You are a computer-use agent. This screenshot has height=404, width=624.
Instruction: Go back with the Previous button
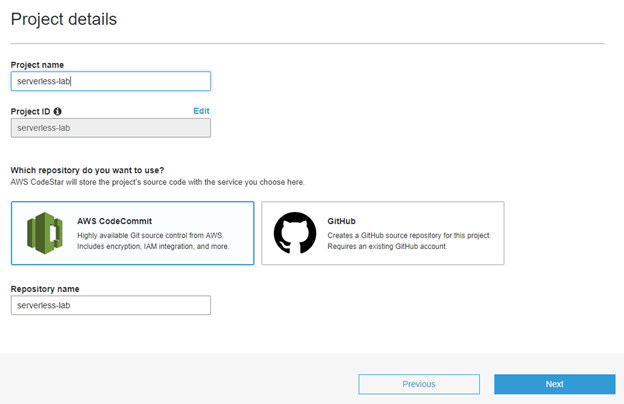click(419, 384)
